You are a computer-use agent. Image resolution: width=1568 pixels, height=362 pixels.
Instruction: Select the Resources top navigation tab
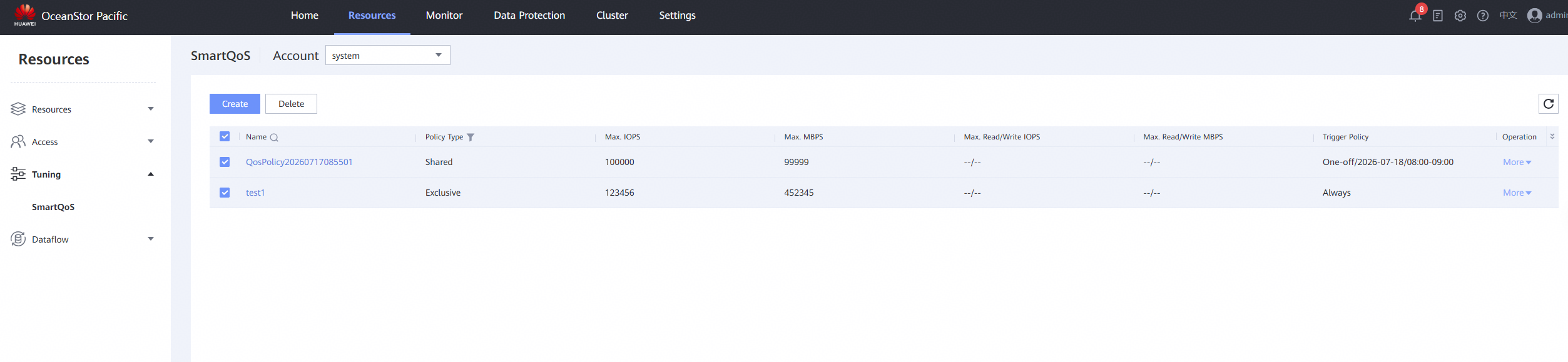[x=372, y=16]
